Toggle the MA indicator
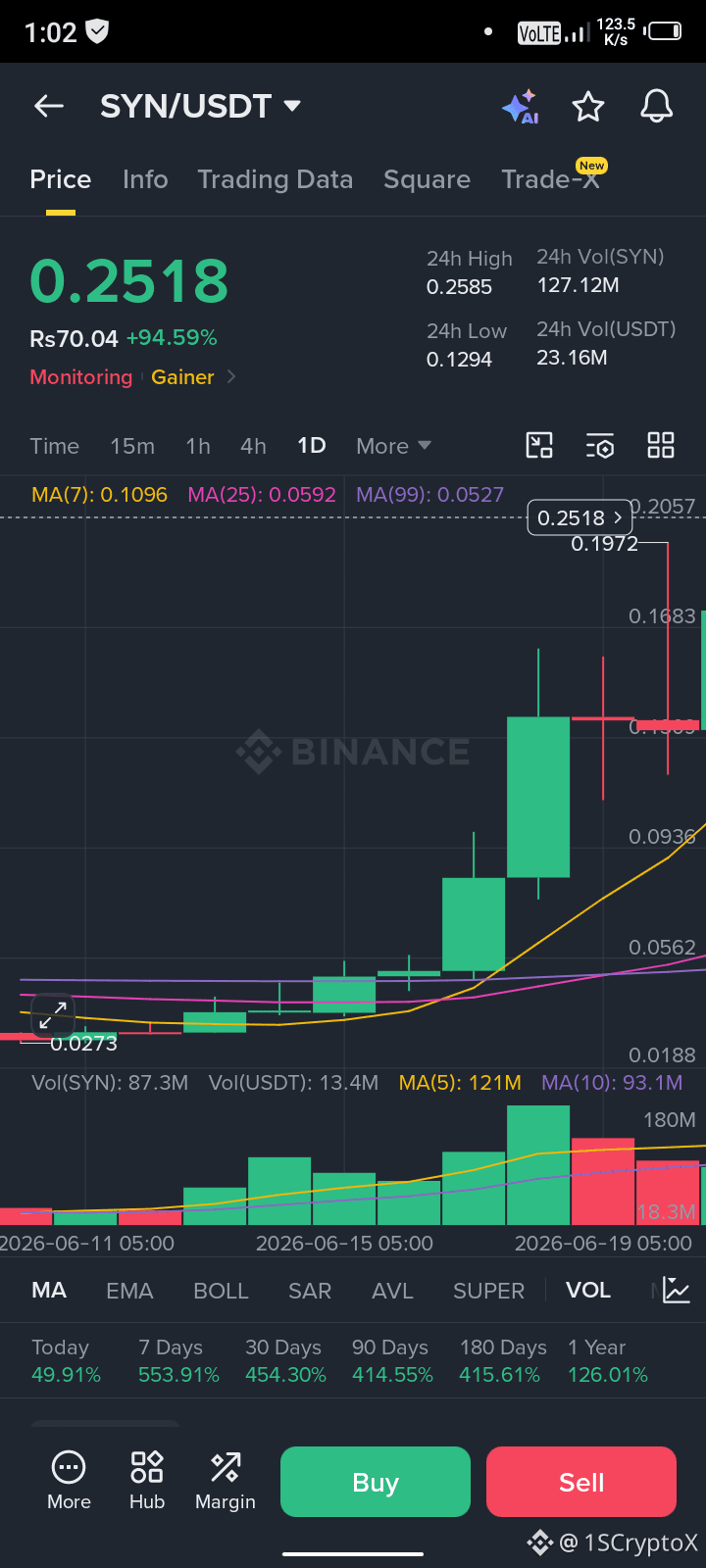 [49, 1290]
